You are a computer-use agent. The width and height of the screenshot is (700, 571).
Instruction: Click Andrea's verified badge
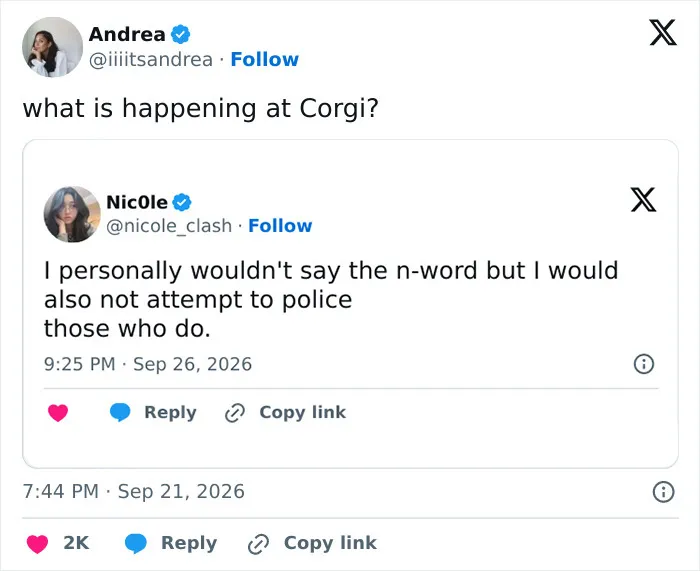[181, 34]
